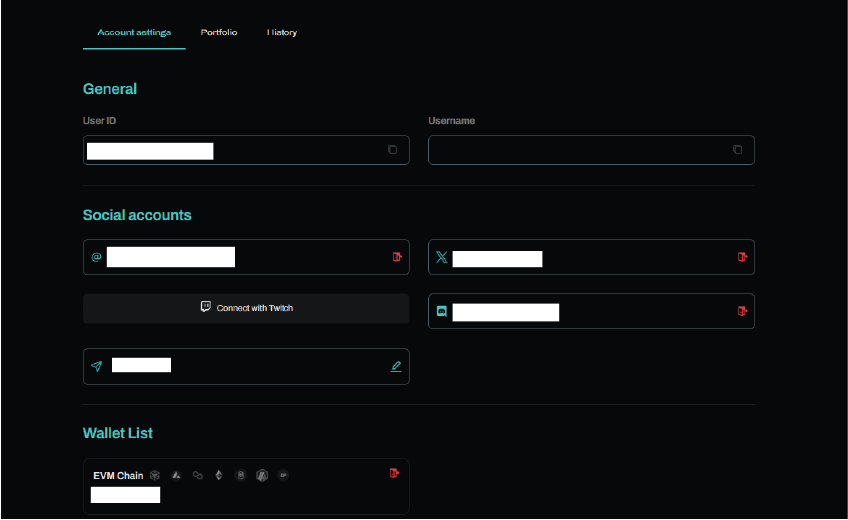Click the Social accounts heading

click(x=137, y=215)
